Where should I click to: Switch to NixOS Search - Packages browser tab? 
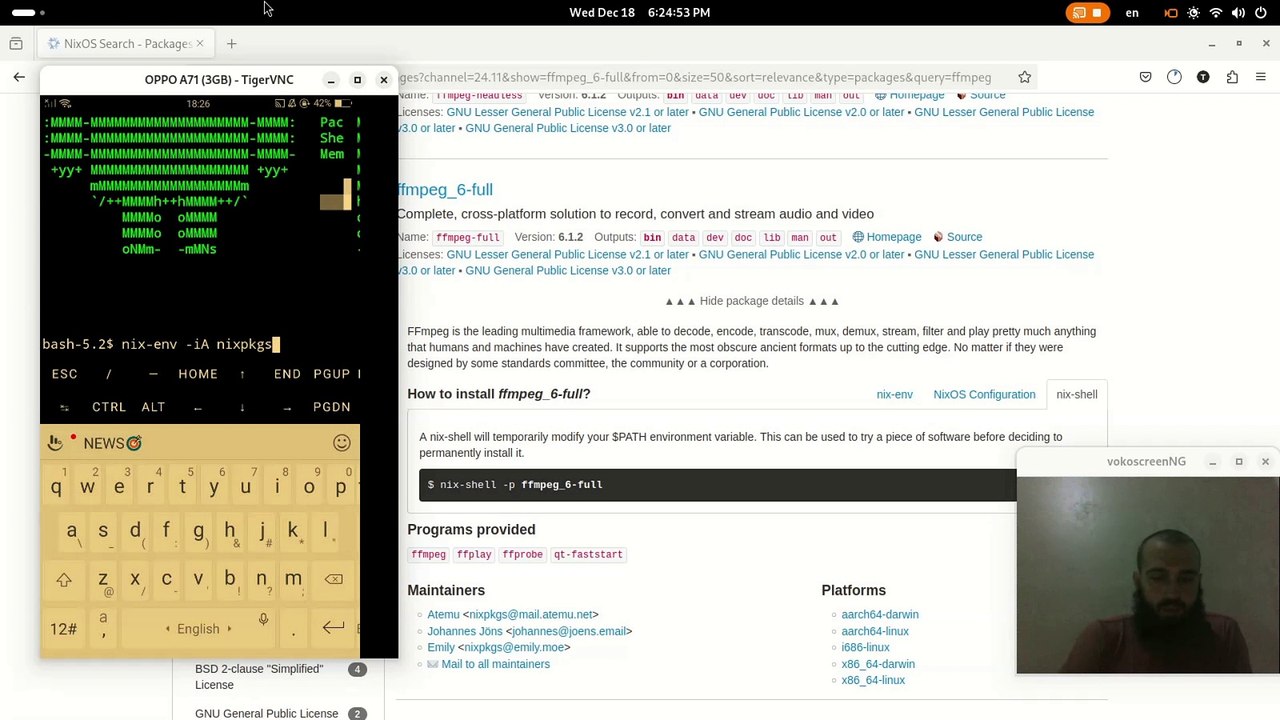point(124,44)
